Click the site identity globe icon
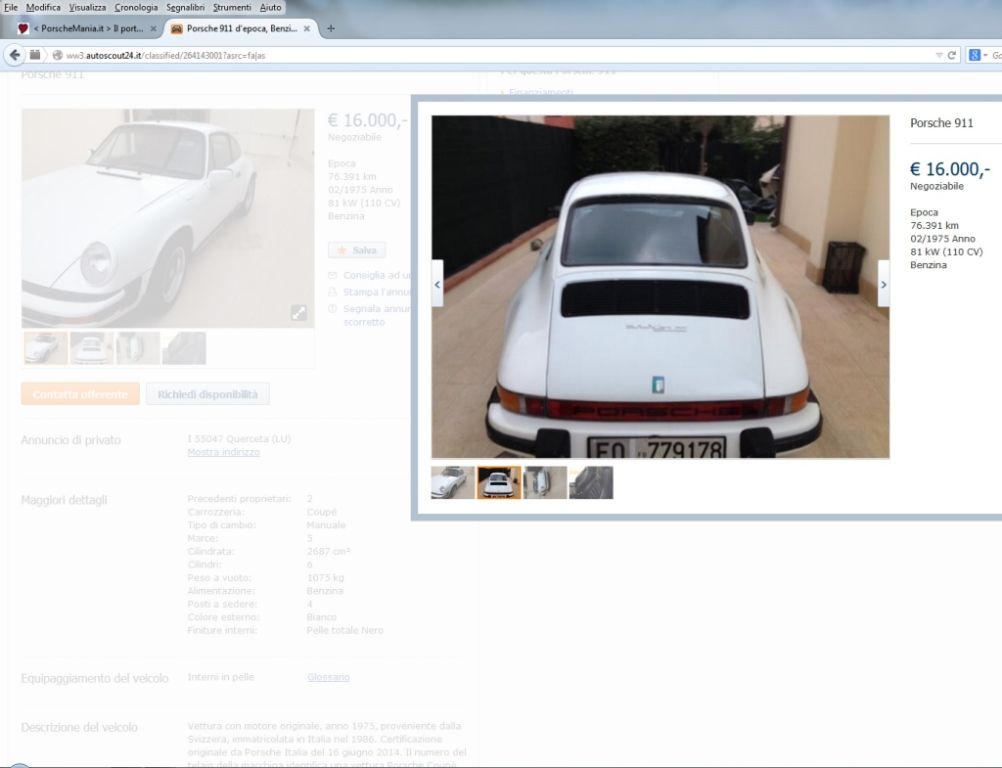Viewport: 1002px width, 768px height. [x=58, y=56]
